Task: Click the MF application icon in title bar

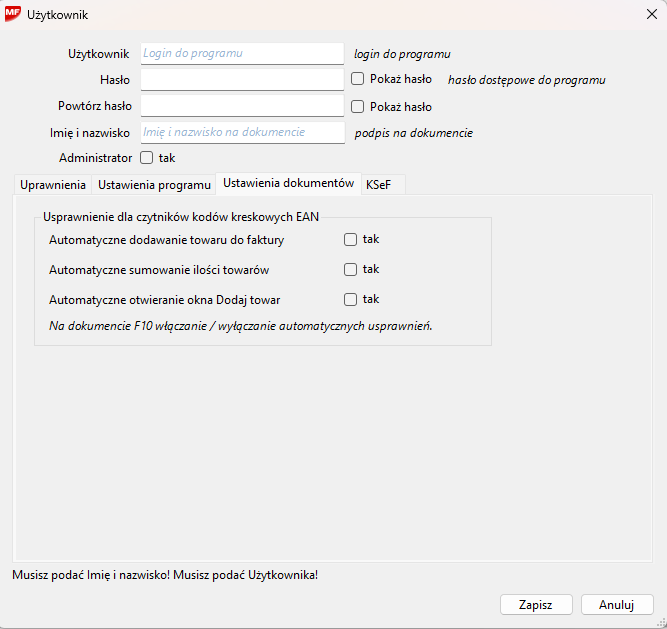Action: [14, 15]
